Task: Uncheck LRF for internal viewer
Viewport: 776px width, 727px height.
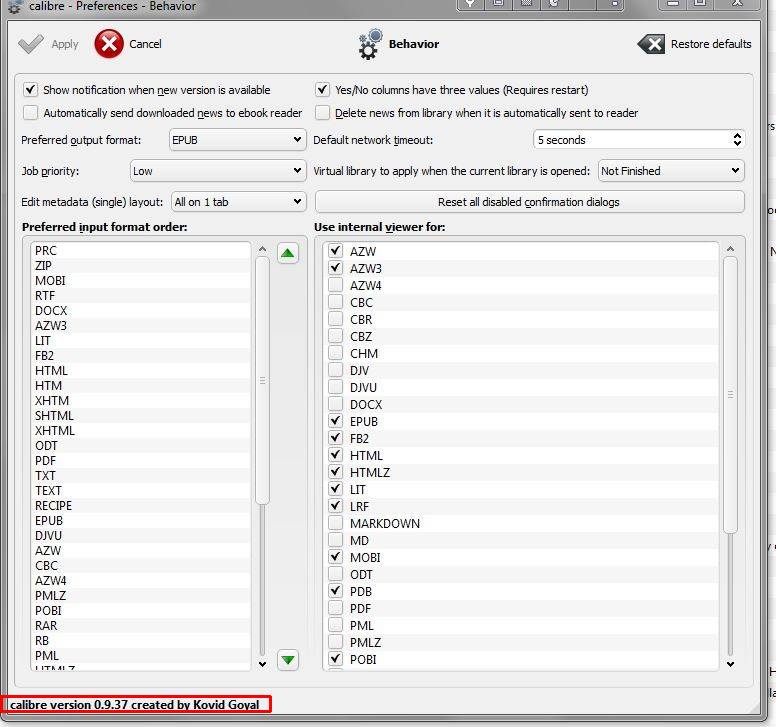Action: [336, 506]
